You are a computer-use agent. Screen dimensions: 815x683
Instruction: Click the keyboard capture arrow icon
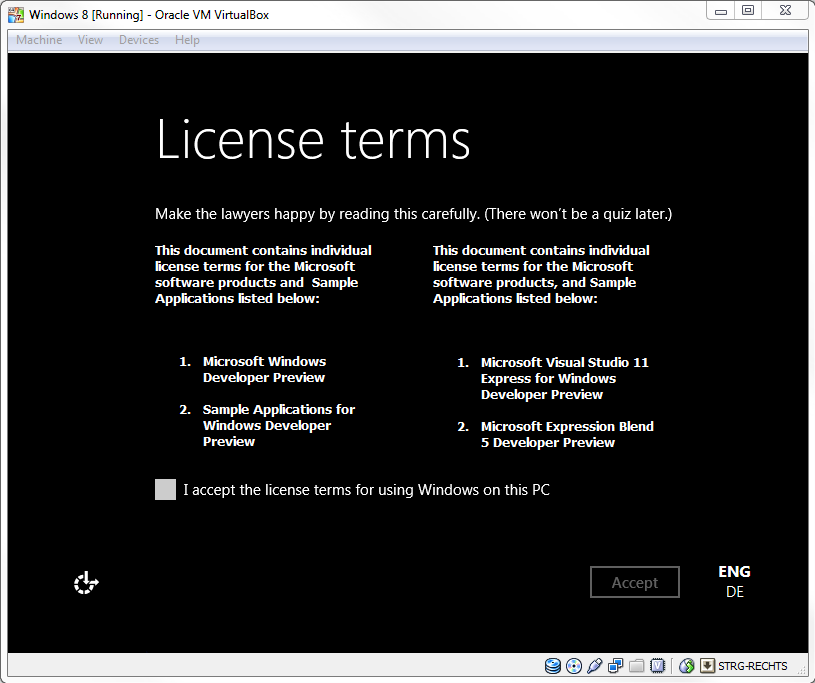(x=707, y=666)
